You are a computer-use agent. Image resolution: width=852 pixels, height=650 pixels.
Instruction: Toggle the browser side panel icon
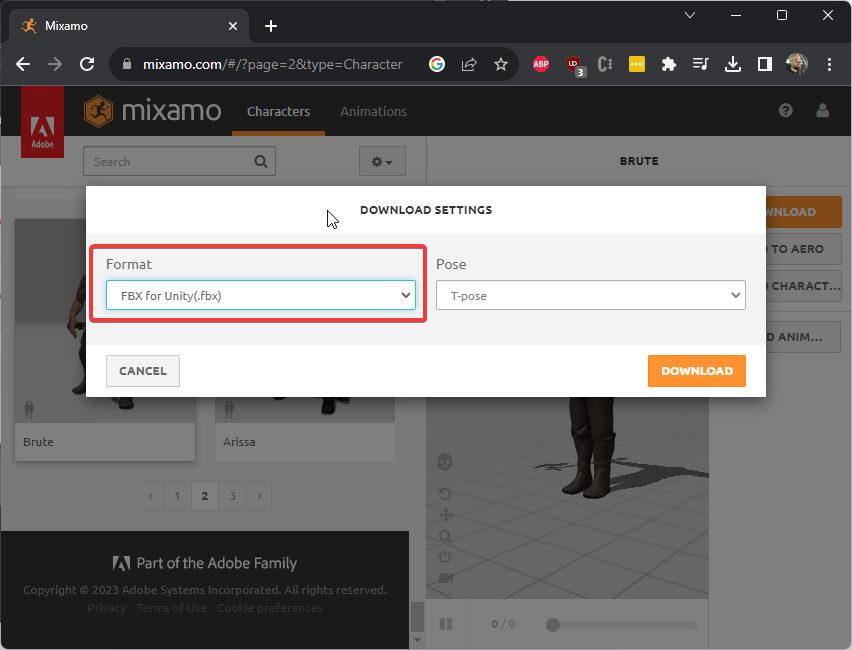point(765,64)
